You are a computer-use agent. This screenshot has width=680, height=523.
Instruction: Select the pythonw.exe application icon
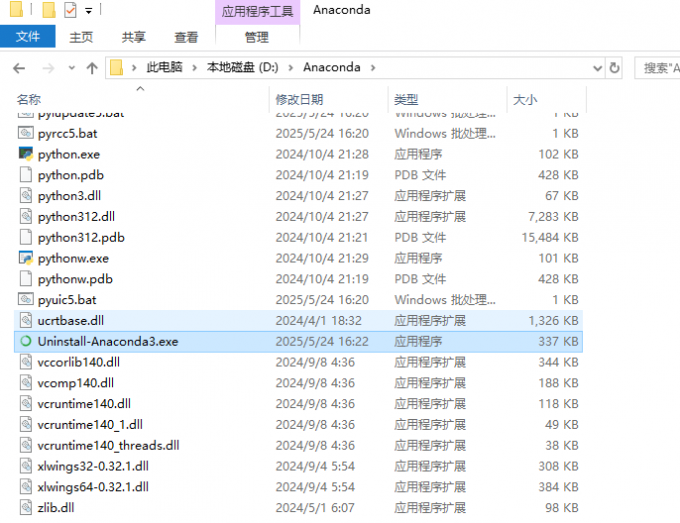pyautogui.click(x=26, y=258)
